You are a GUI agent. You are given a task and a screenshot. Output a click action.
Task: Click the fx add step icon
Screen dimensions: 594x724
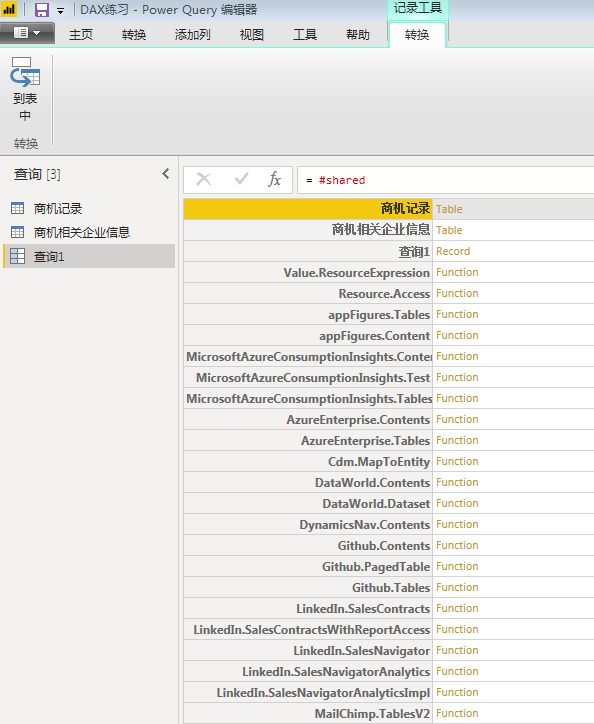[x=274, y=179]
